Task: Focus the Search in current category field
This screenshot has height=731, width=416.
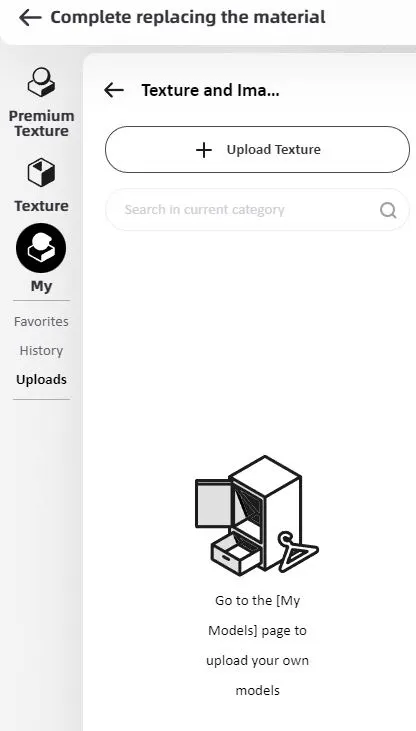Action: pyautogui.click(x=257, y=210)
